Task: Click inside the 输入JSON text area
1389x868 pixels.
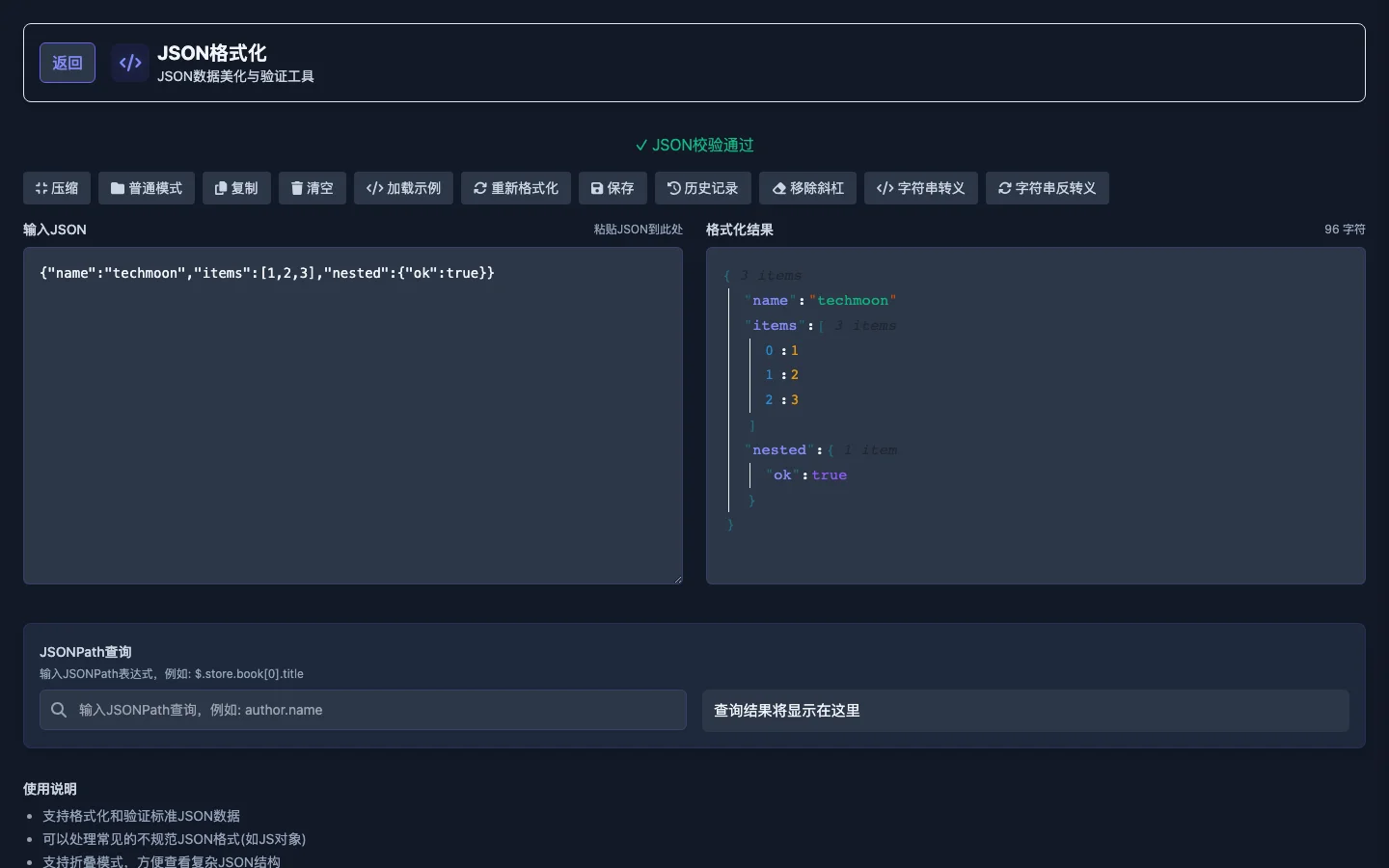Action: tap(353, 416)
